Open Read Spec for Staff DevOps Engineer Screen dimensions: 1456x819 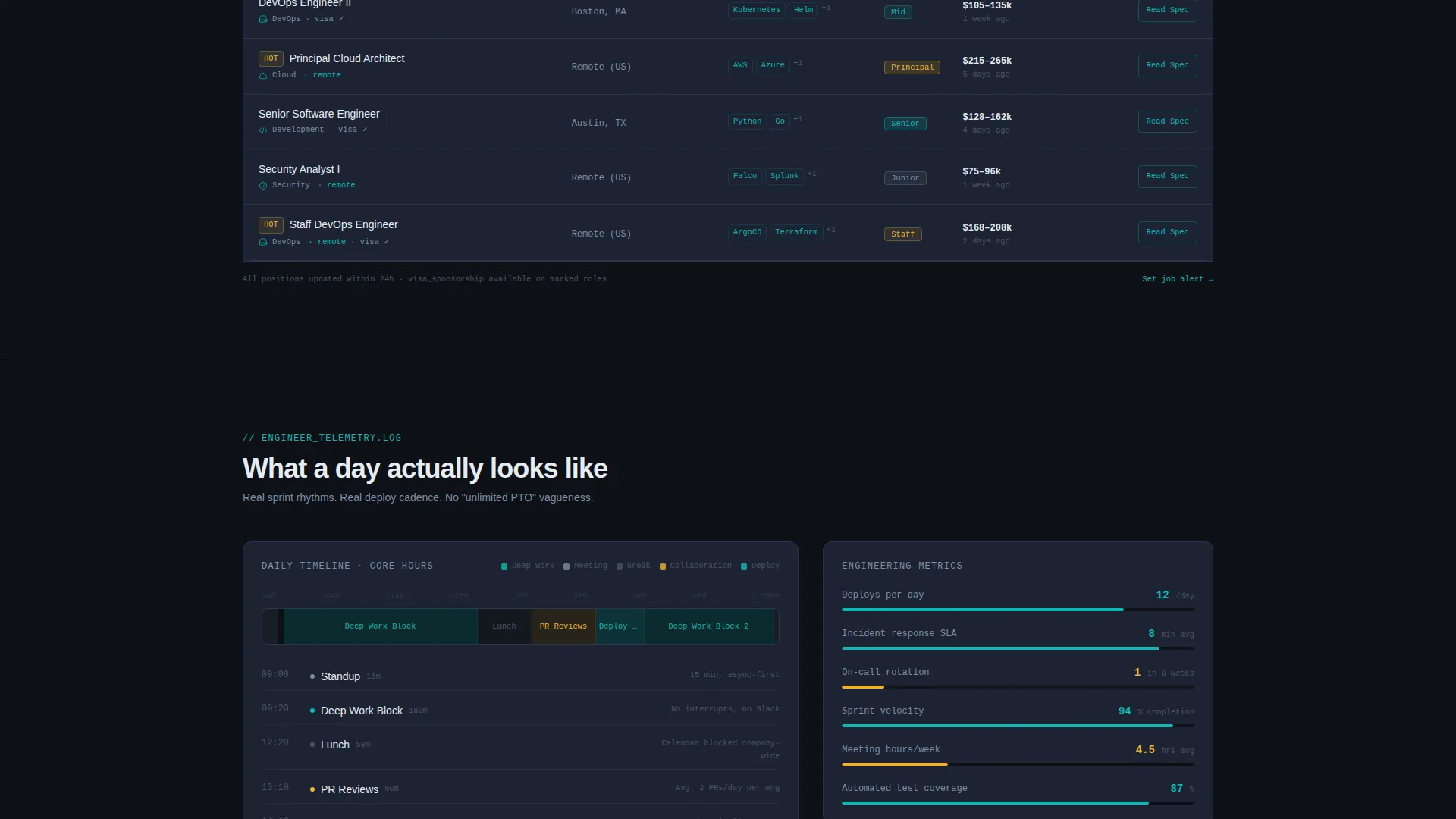1167,232
